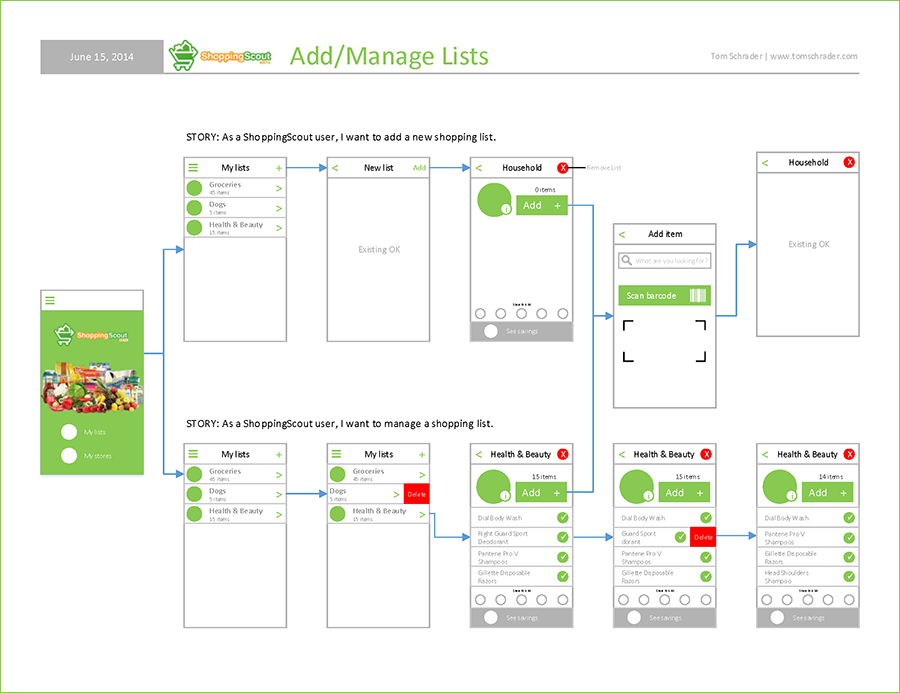The height and width of the screenshot is (693, 900).
Task: Toggle checkmark beside Guard Sport item with Delete
Action: tap(680, 537)
